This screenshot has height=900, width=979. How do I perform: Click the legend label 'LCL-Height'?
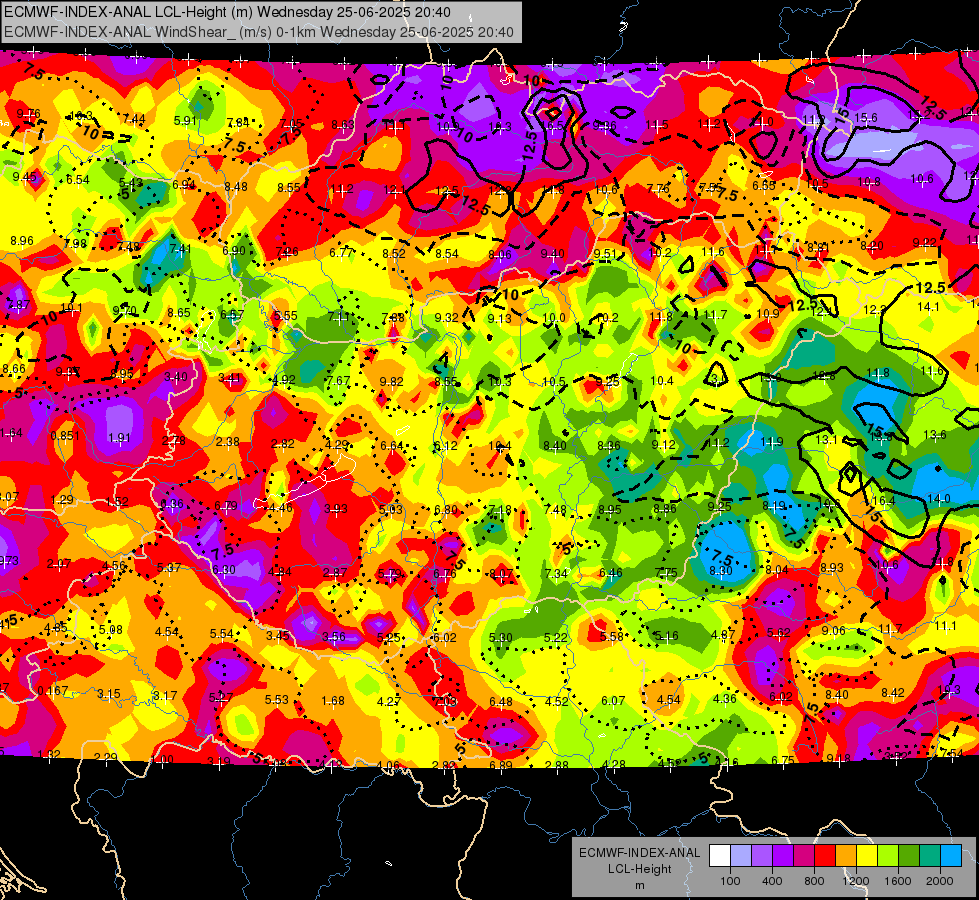(x=639, y=869)
